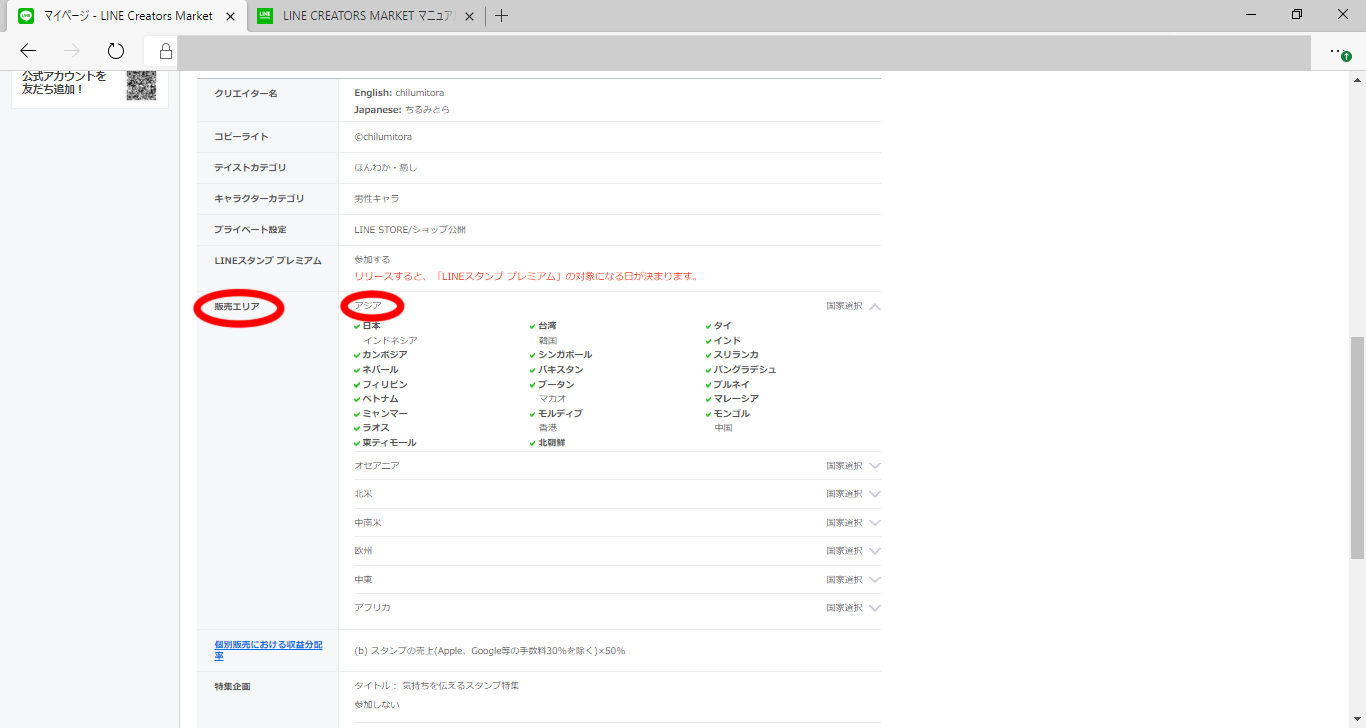1366x728 pixels.
Task: Click the Japanese creator name ちるみとら
Action: tap(428, 110)
